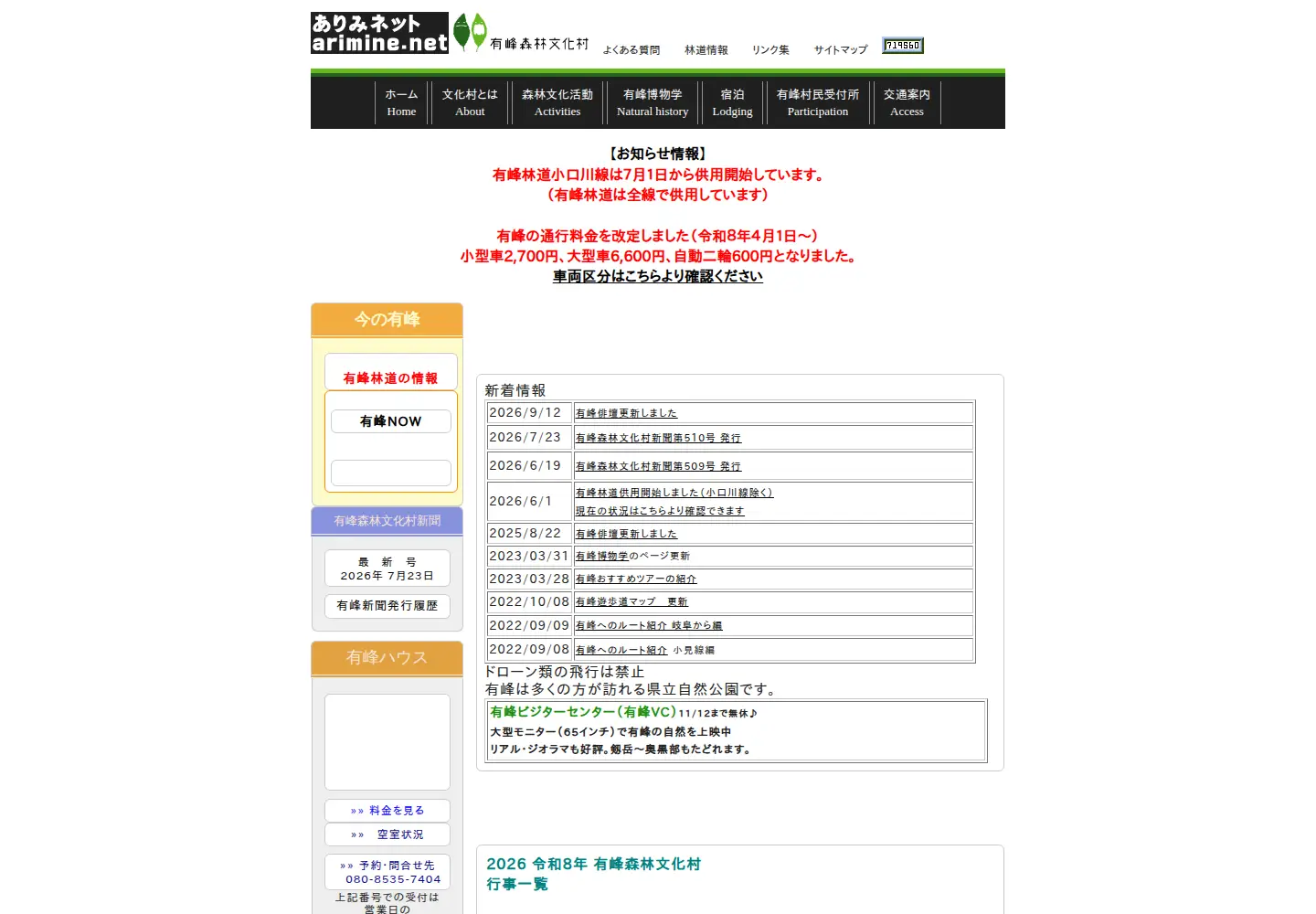The height and width of the screenshot is (914, 1316).
Task: Click the arimine.net logo banner
Action: pyautogui.click(x=379, y=33)
